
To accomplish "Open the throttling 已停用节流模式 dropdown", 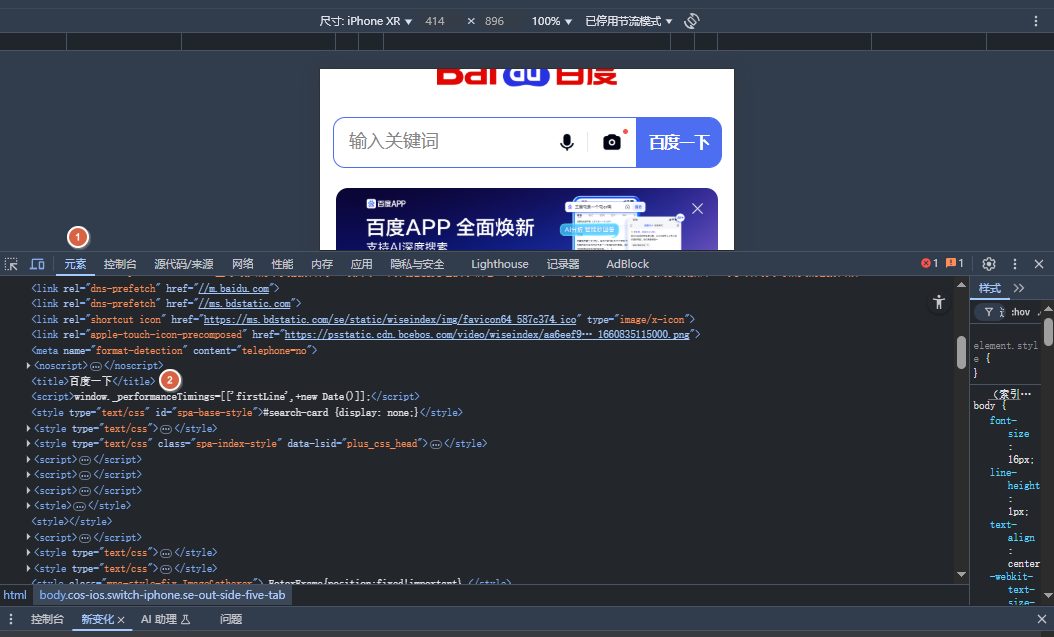I will pos(629,22).
